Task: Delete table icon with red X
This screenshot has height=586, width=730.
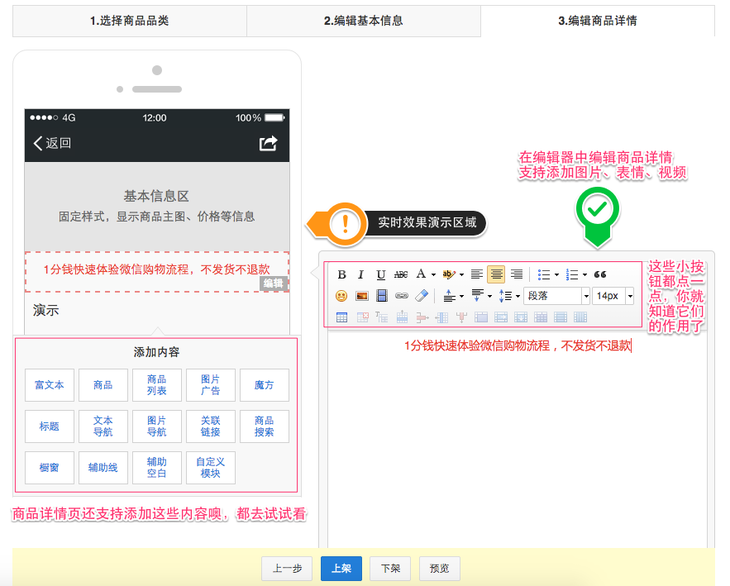Action: pos(362,317)
